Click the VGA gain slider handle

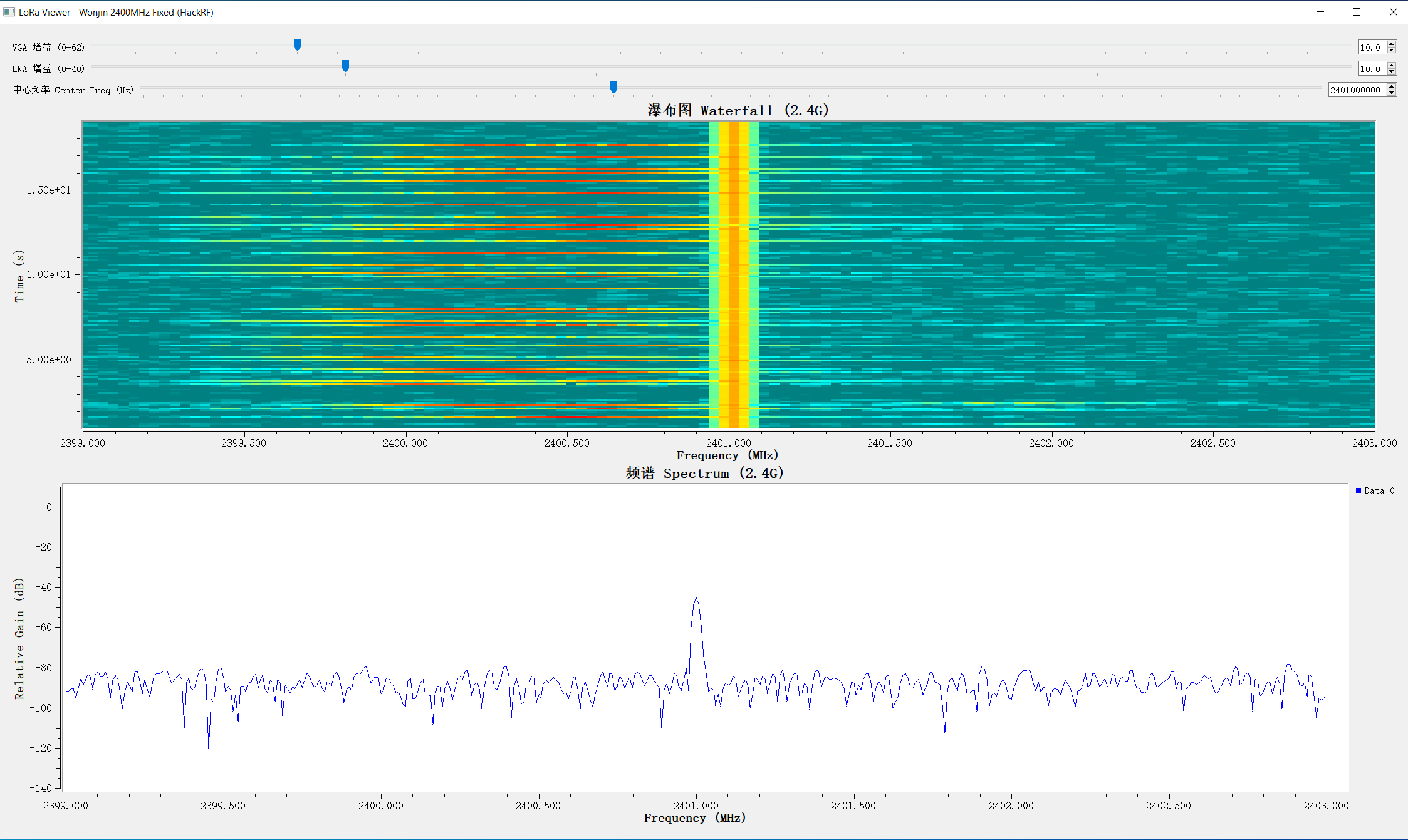coord(297,44)
